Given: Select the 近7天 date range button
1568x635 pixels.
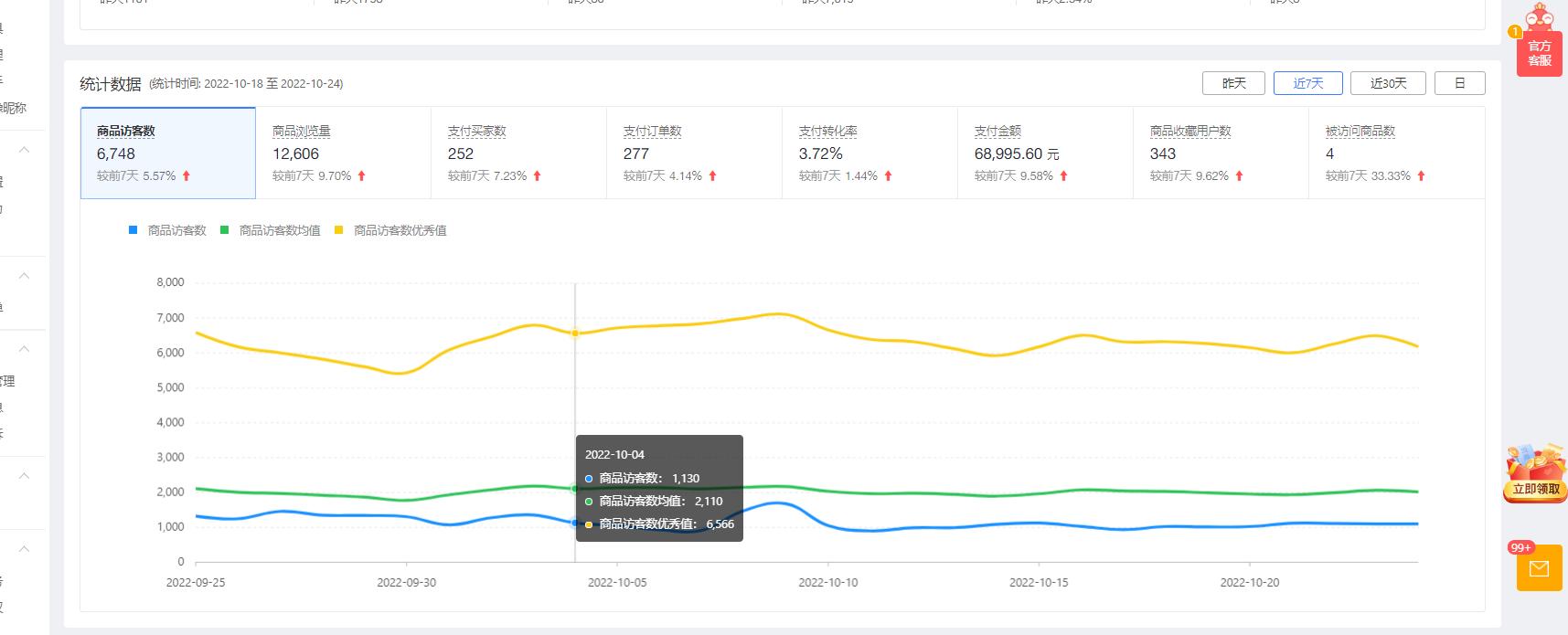Looking at the screenshot, I should [1307, 83].
